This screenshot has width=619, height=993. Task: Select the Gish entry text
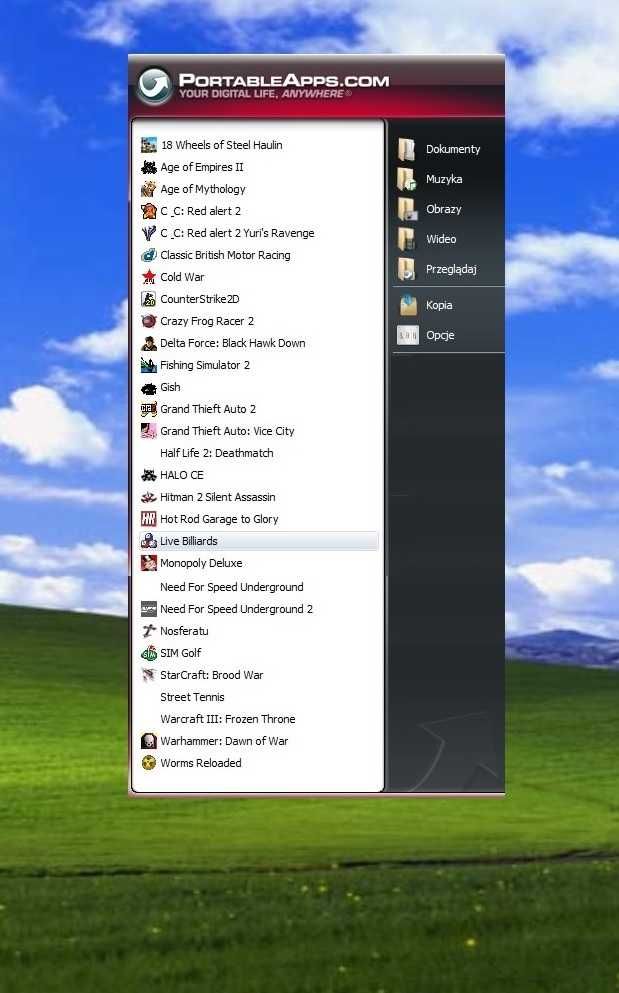point(170,388)
